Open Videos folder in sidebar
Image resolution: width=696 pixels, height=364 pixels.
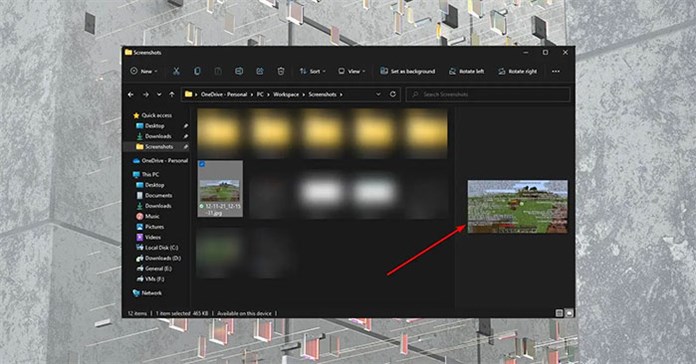pyautogui.click(x=153, y=237)
